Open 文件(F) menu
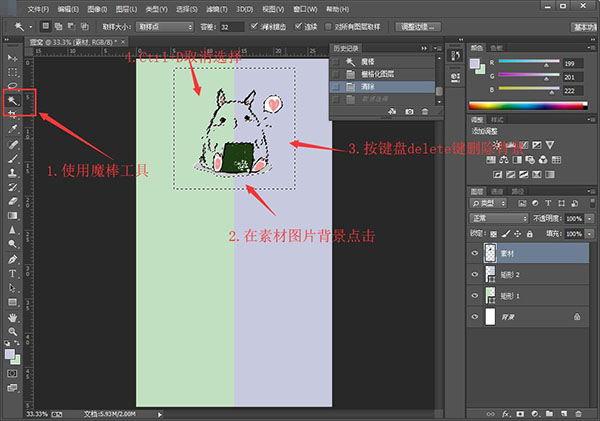Image resolution: width=600 pixels, height=421 pixels. pyautogui.click(x=38, y=9)
